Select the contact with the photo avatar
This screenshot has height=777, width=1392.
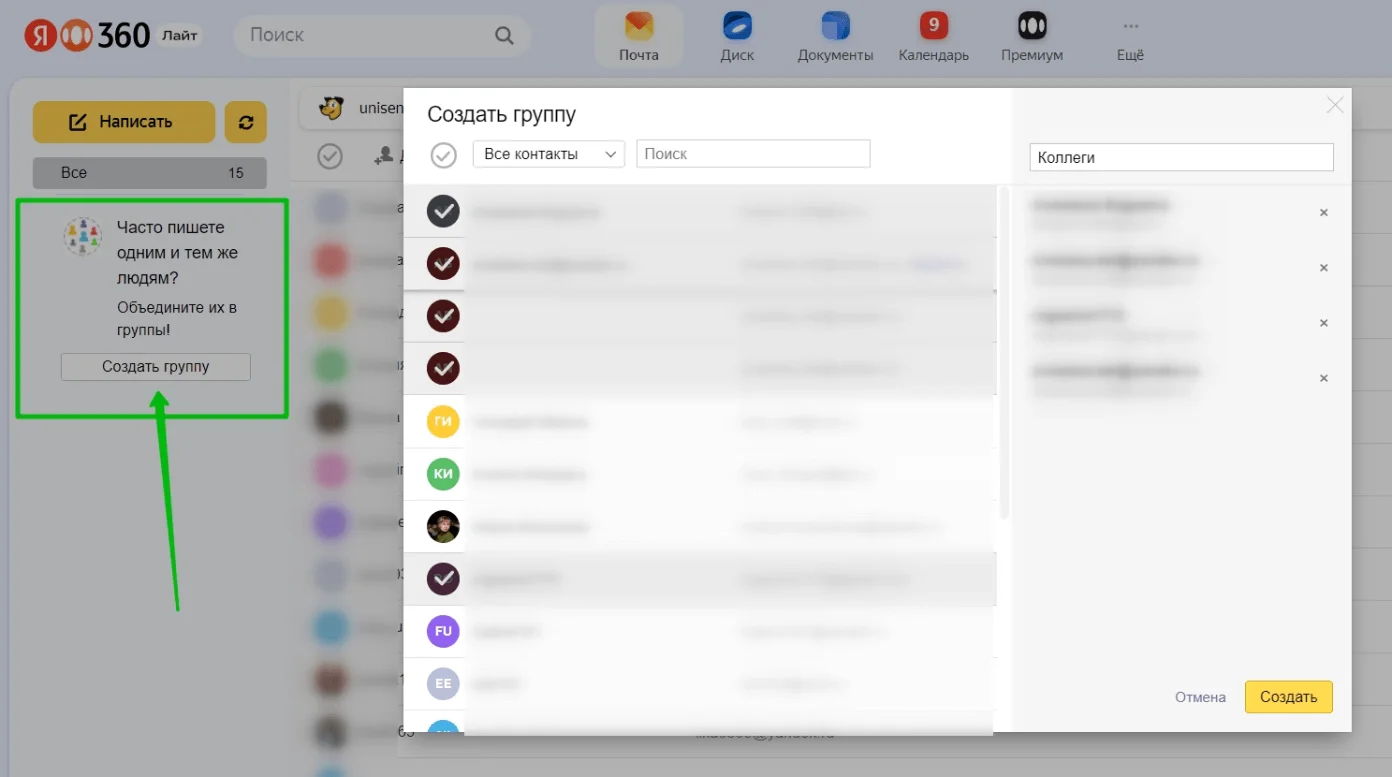click(443, 526)
